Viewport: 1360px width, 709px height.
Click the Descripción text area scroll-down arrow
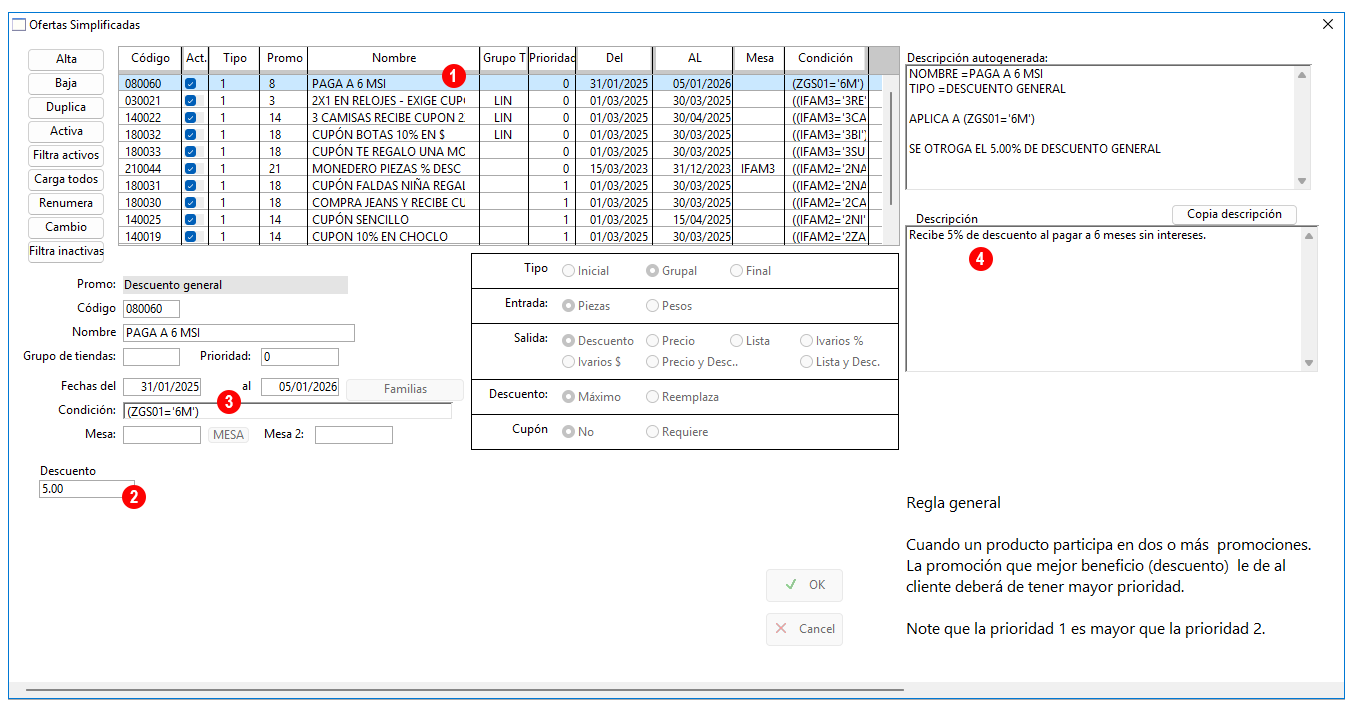pos(1309,363)
